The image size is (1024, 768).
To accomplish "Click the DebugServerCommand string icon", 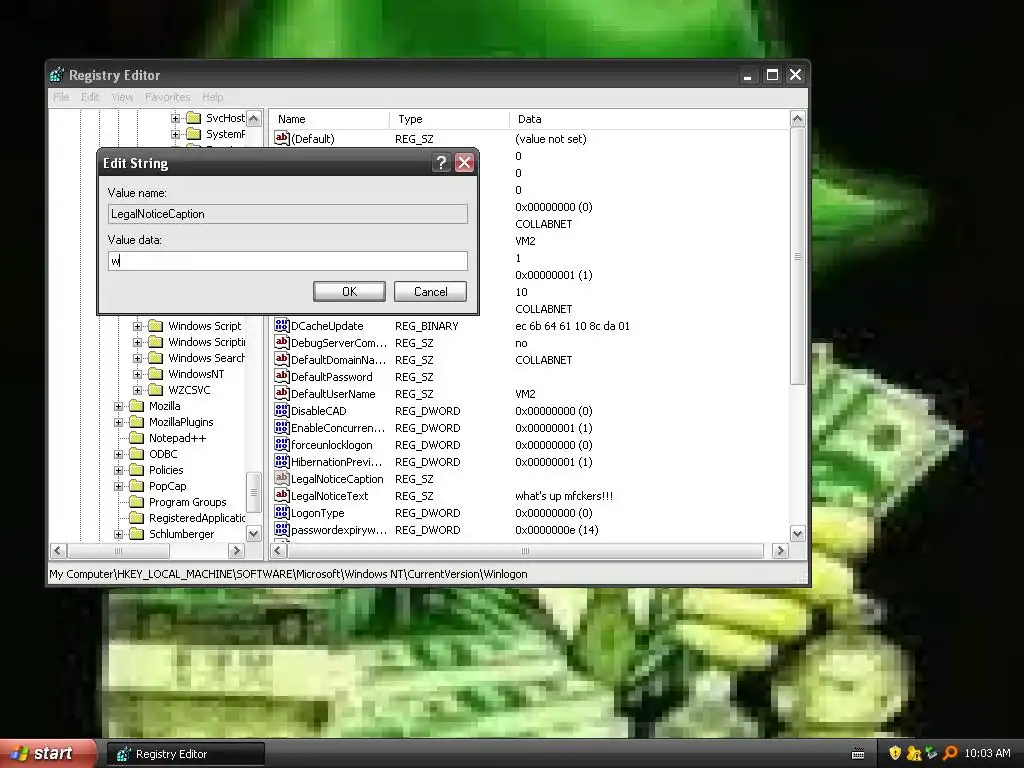I will [281, 342].
